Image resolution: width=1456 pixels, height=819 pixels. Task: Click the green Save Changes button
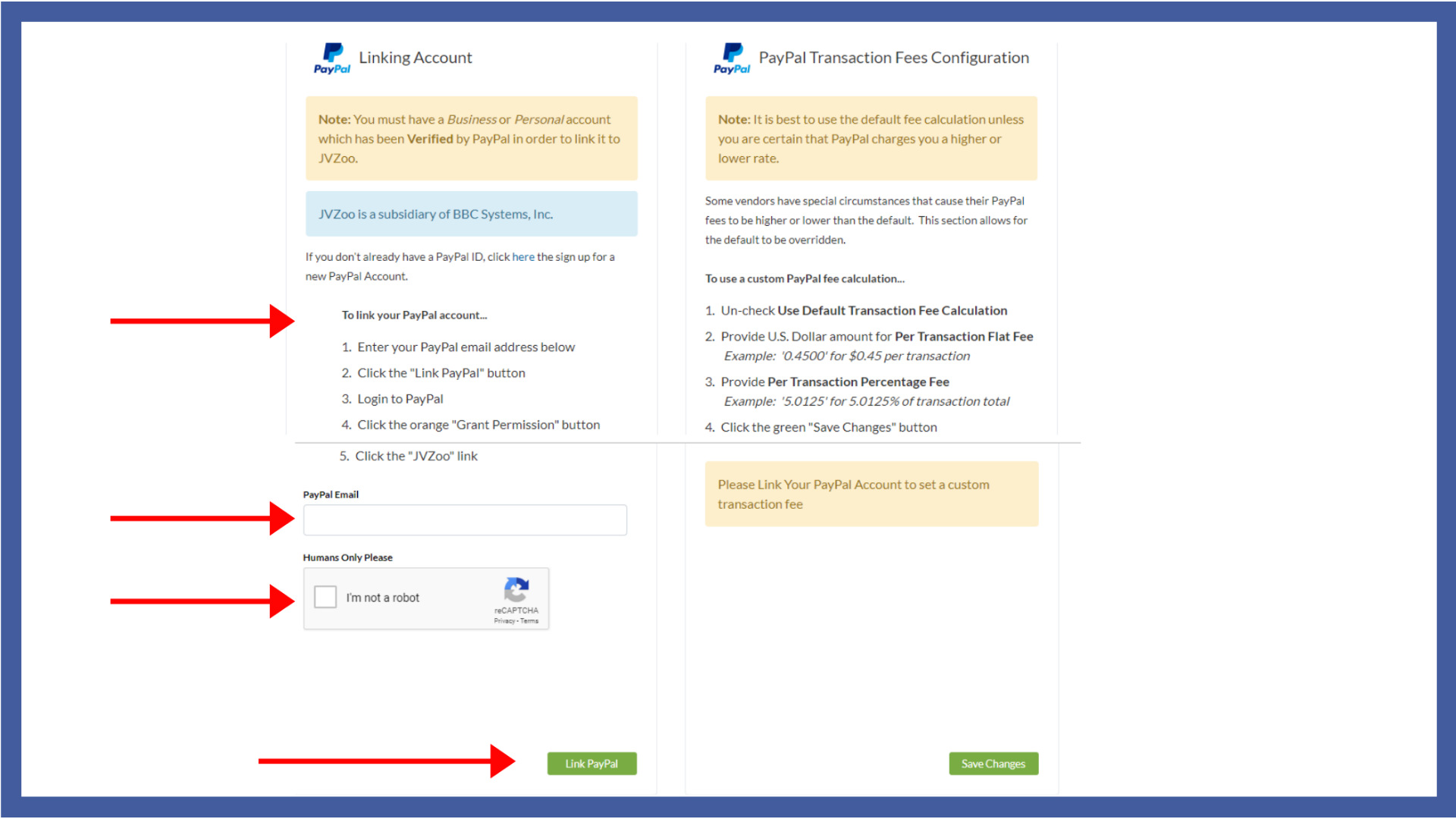click(993, 764)
